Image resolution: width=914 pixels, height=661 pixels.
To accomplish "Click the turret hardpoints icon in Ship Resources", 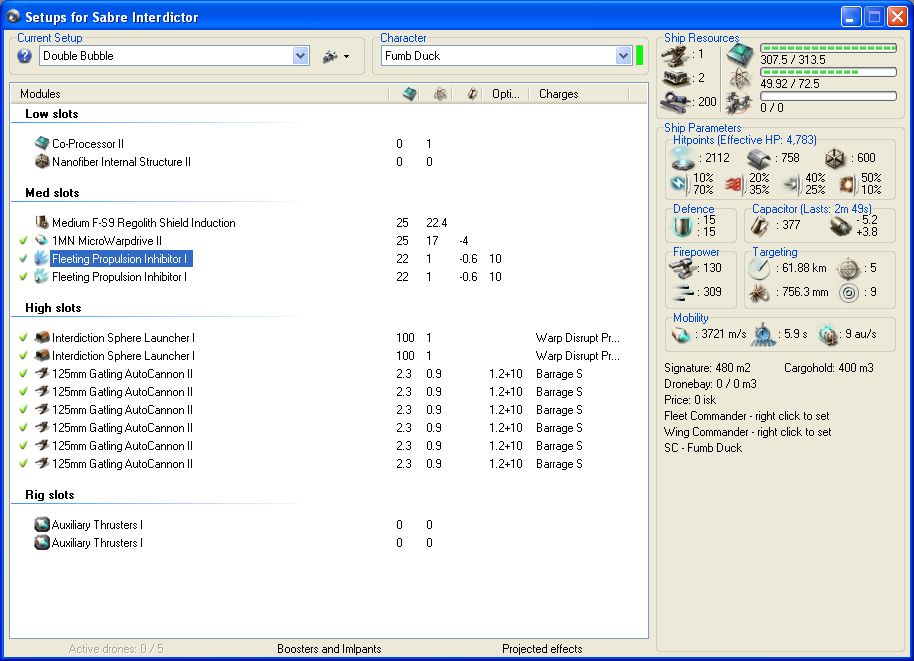I will point(676,56).
